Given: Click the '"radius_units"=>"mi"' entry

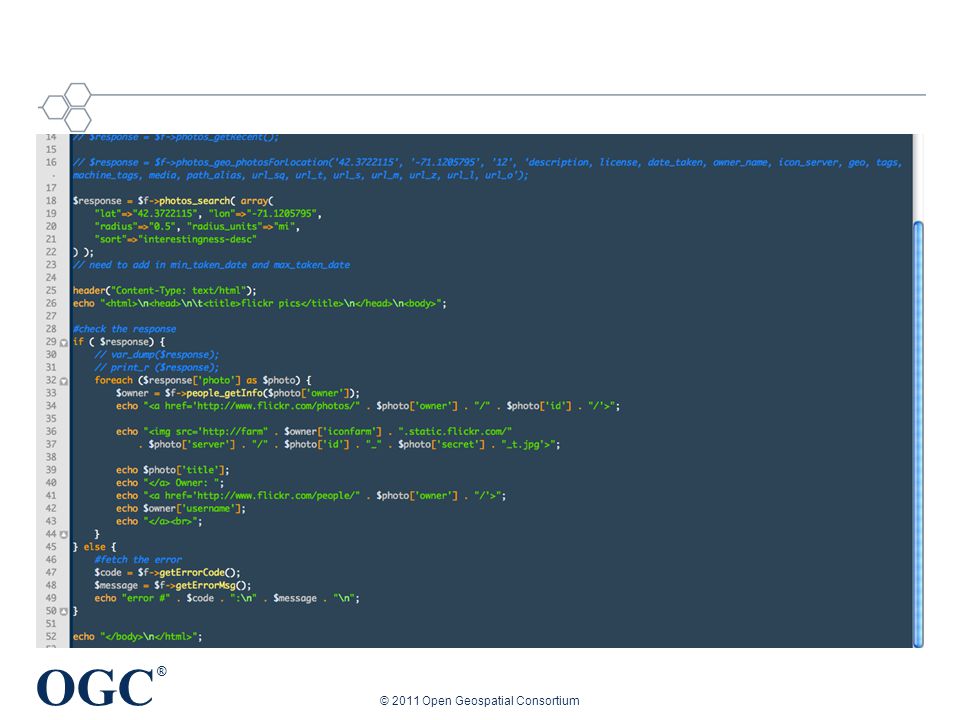Looking at the screenshot, I should (242, 227).
